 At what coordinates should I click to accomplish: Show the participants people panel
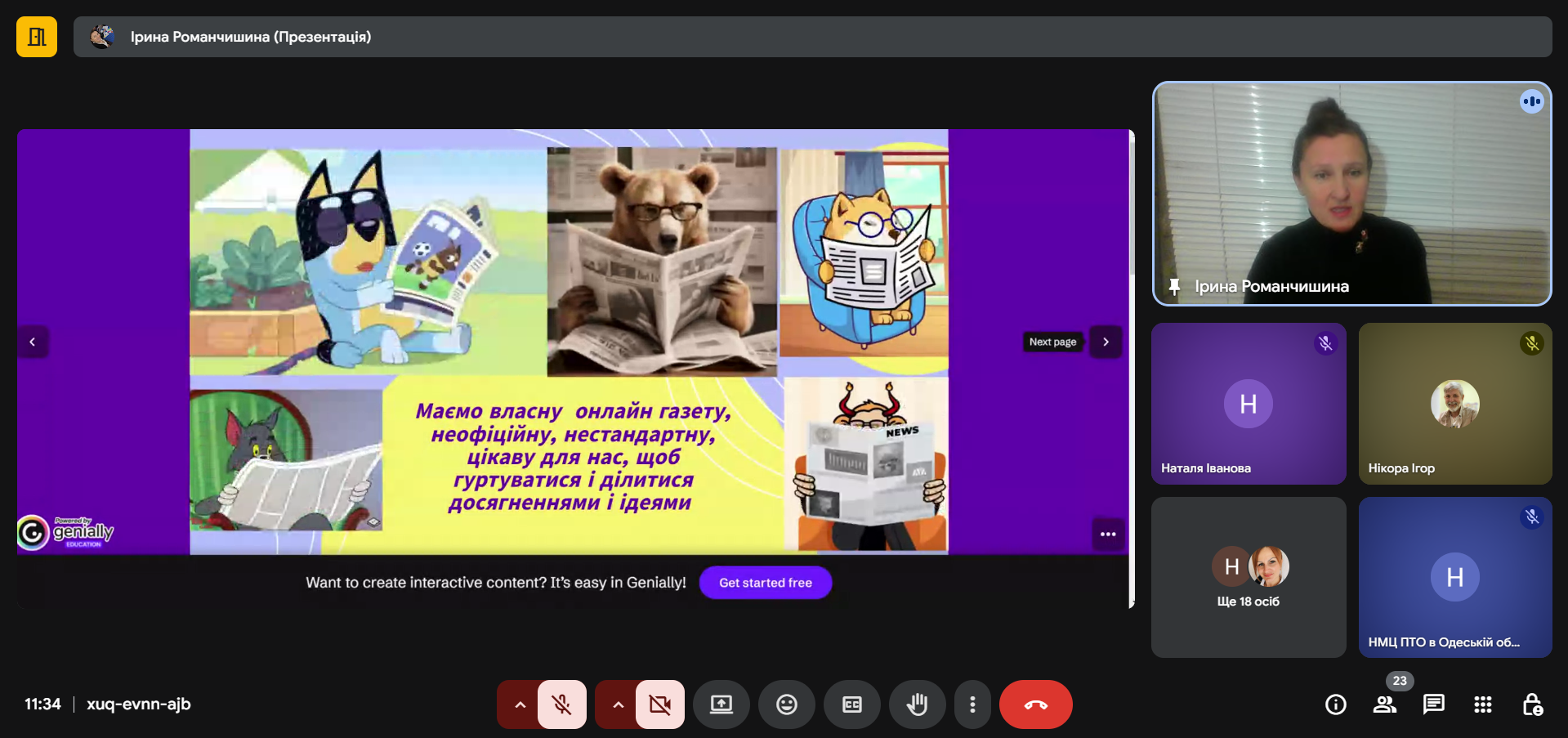click(x=1384, y=704)
